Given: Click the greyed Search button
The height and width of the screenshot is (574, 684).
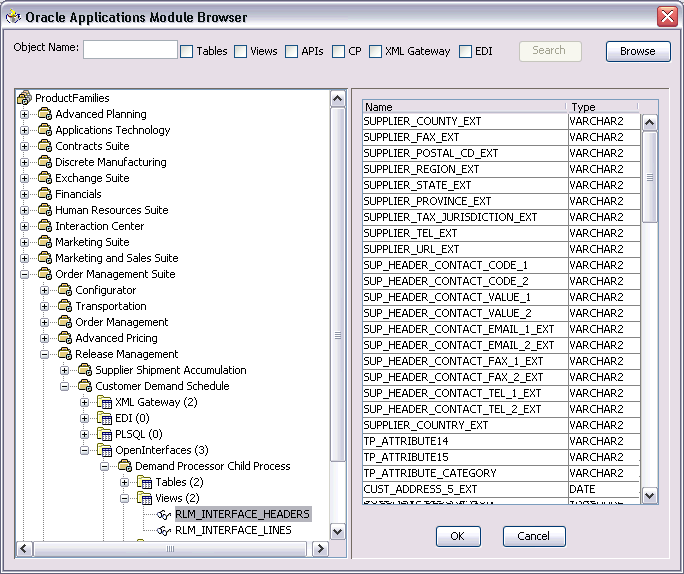Looking at the screenshot, I should (x=550, y=51).
